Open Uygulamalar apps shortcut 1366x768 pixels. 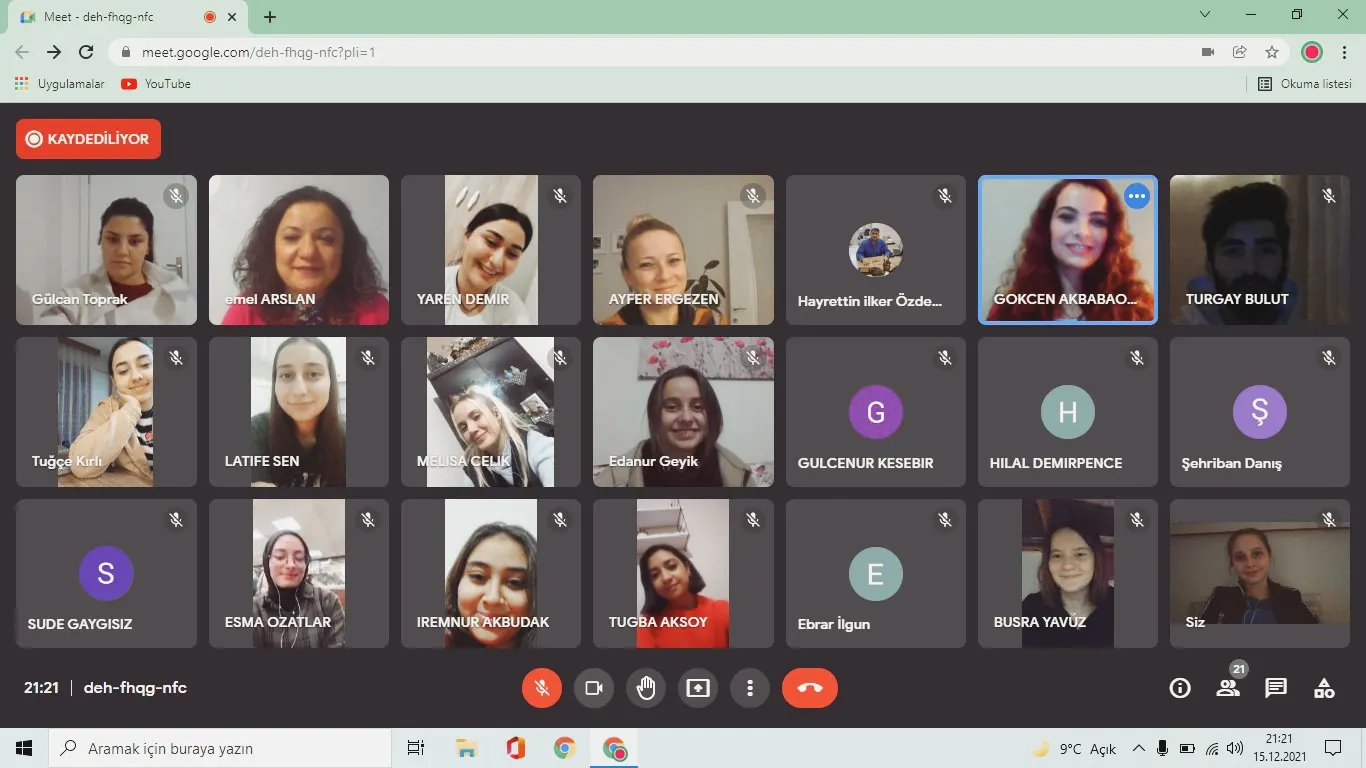click(60, 84)
